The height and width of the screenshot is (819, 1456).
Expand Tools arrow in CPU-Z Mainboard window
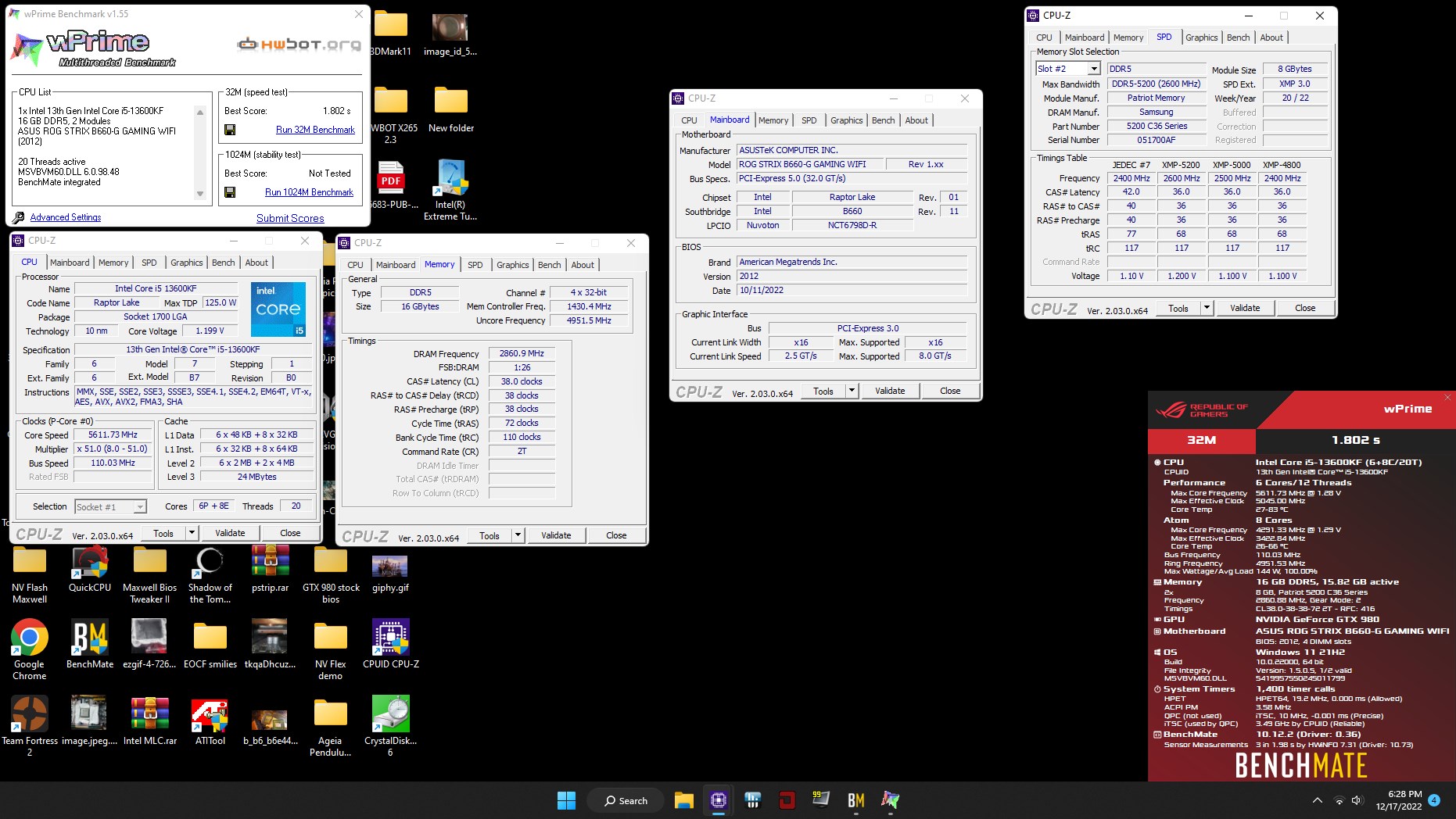851,391
